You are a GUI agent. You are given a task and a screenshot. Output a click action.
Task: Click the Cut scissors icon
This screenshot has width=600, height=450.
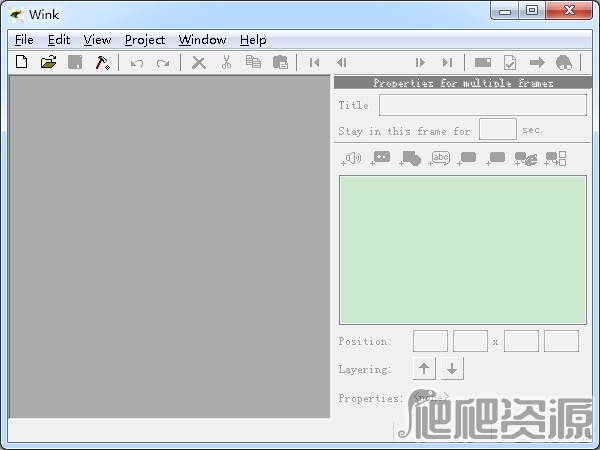click(x=226, y=62)
